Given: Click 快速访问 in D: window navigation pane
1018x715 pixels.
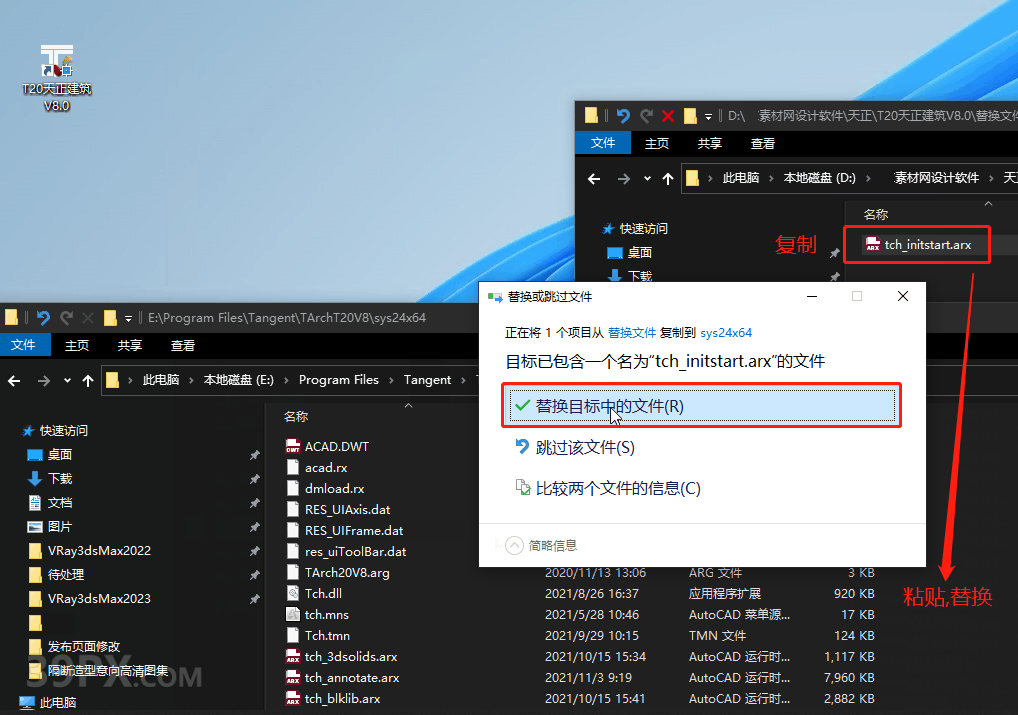Looking at the screenshot, I should tap(635, 229).
